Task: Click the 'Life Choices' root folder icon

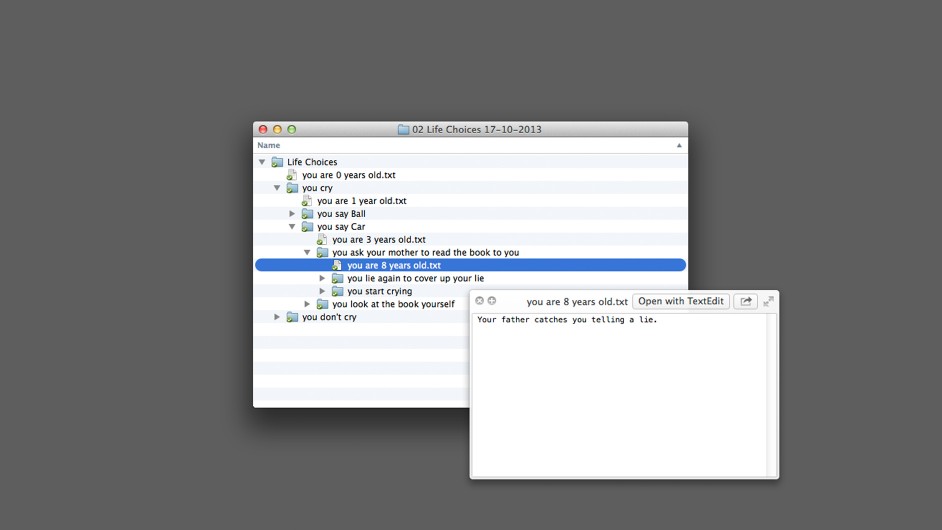Action: tap(277, 162)
